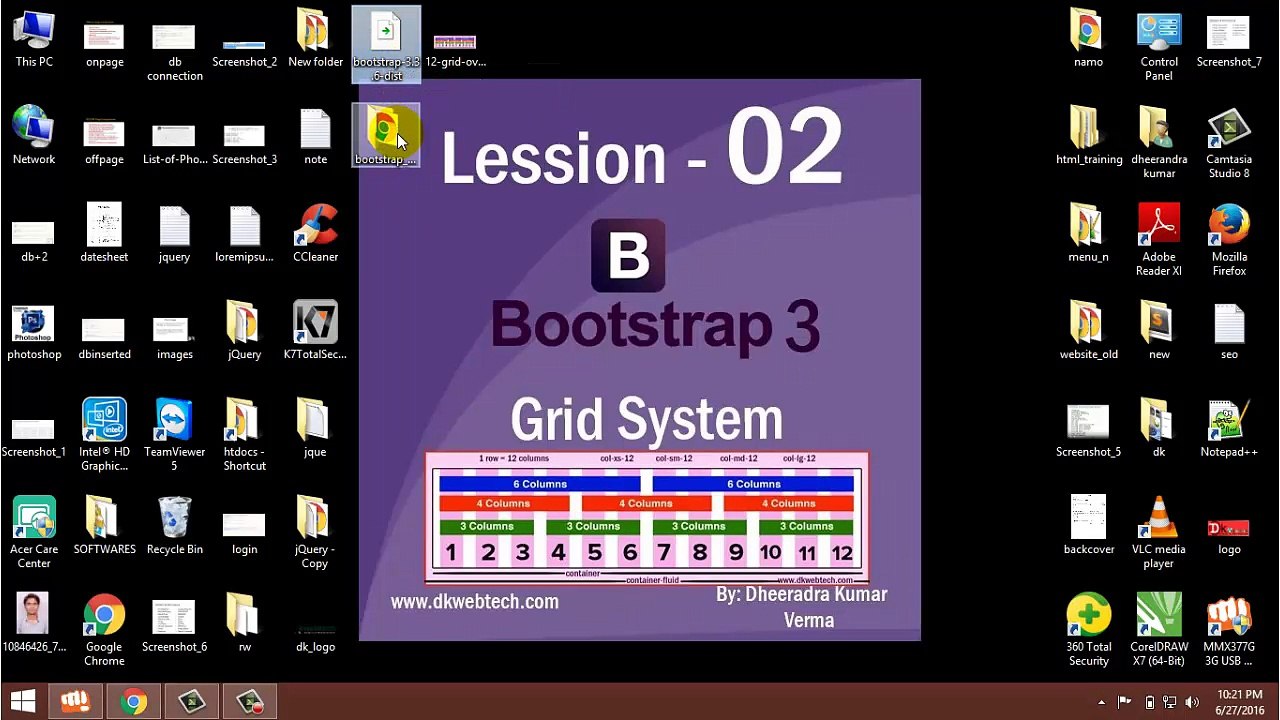Open Chrome from the taskbar
This screenshot has width=1280, height=720.
tap(134, 702)
